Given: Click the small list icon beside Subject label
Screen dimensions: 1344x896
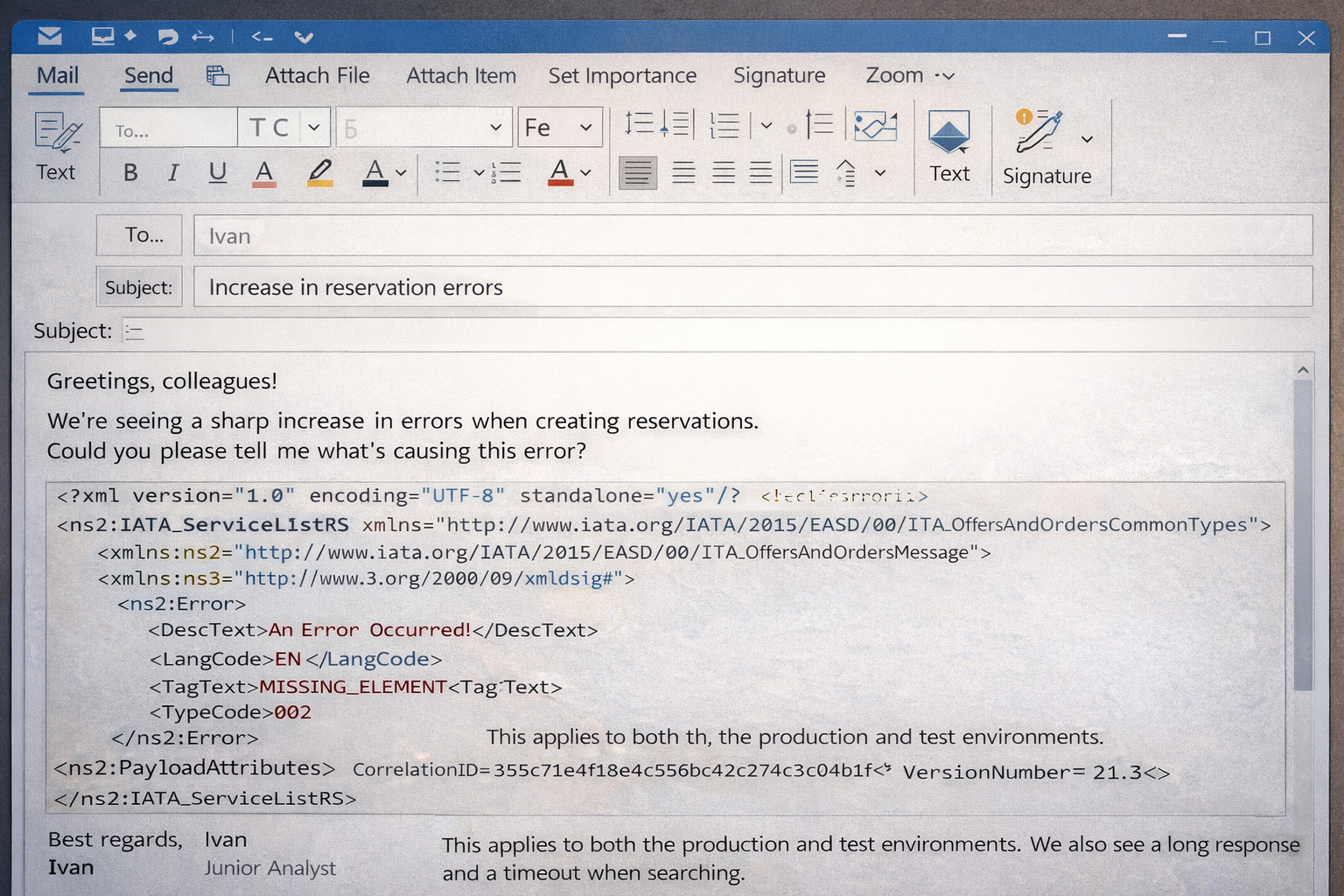Looking at the screenshot, I should tap(134, 331).
